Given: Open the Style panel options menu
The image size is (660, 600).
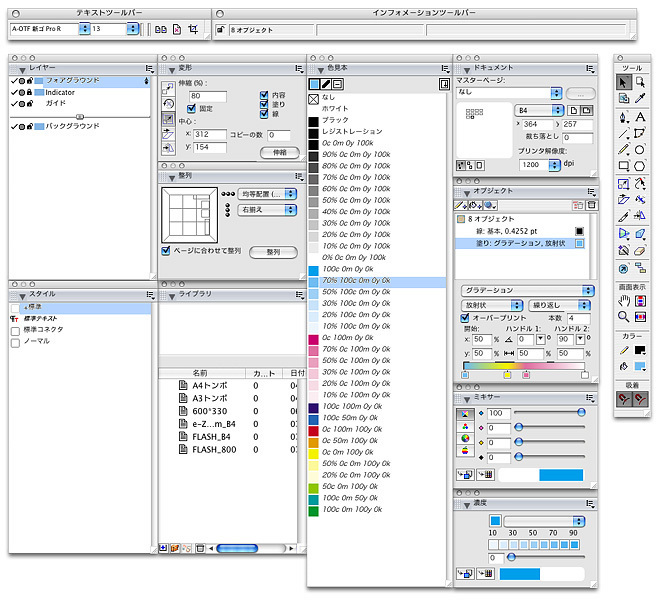Looking at the screenshot, I should click(150, 295).
